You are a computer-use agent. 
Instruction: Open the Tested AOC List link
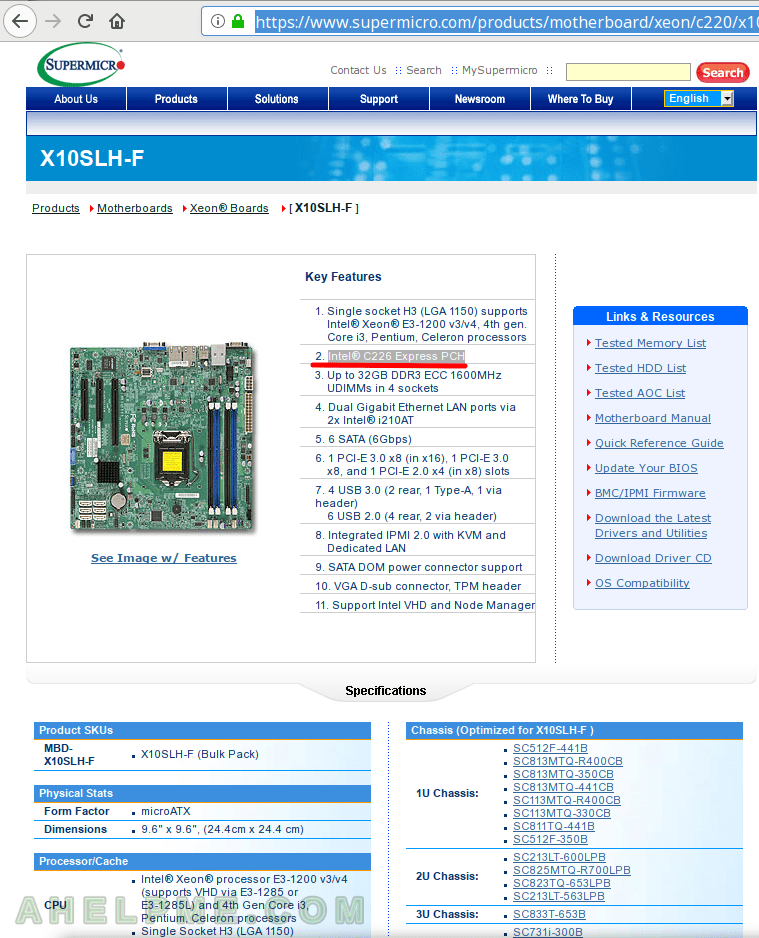[640, 394]
